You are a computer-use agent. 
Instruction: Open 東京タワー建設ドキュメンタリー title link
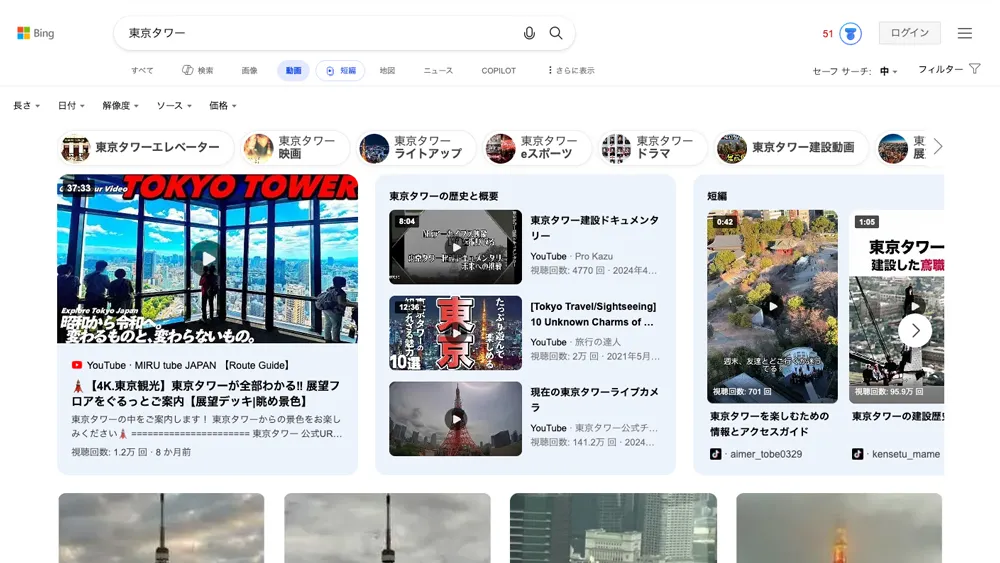point(594,228)
